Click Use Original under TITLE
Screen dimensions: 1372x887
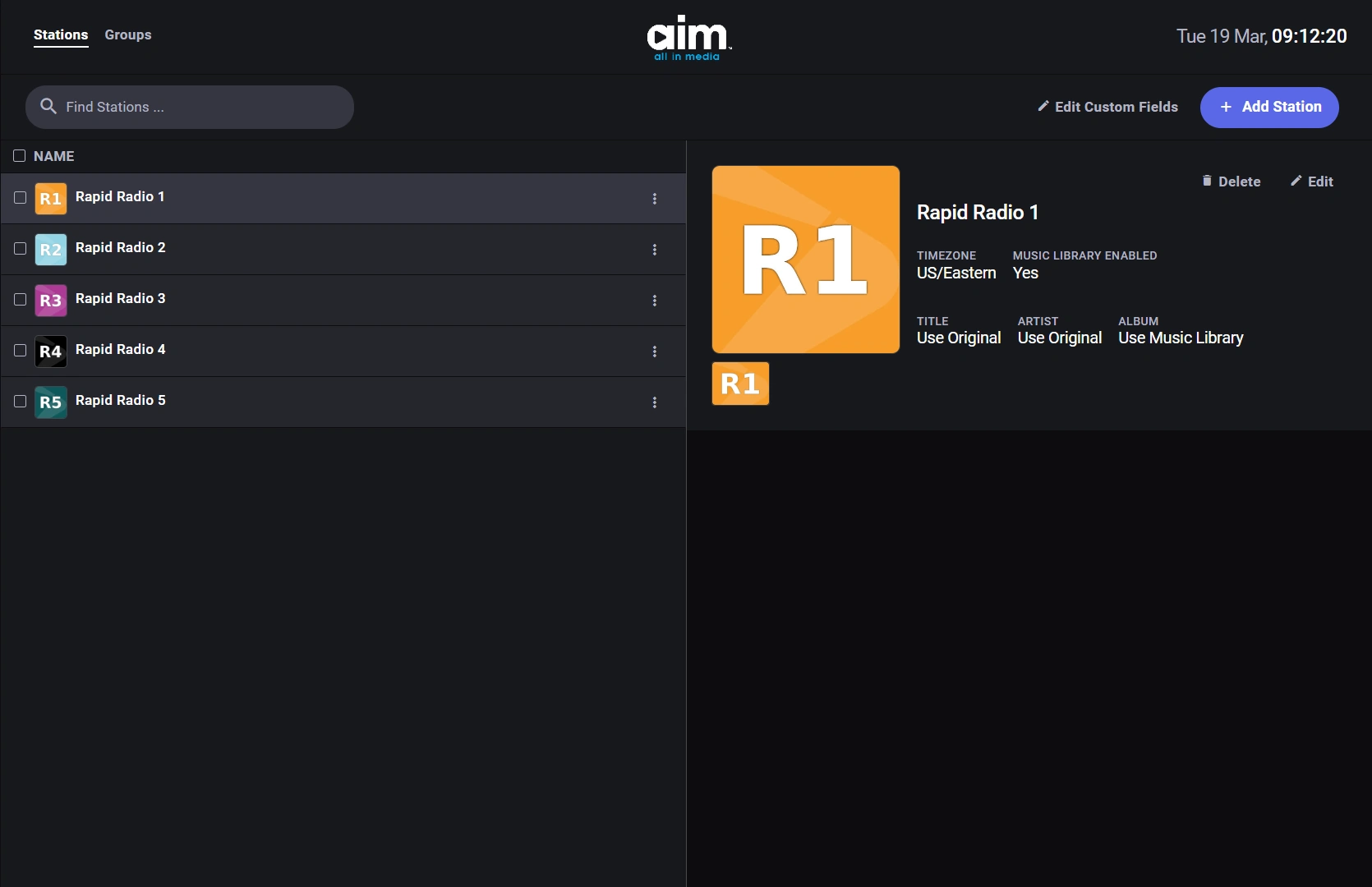[959, 338]
